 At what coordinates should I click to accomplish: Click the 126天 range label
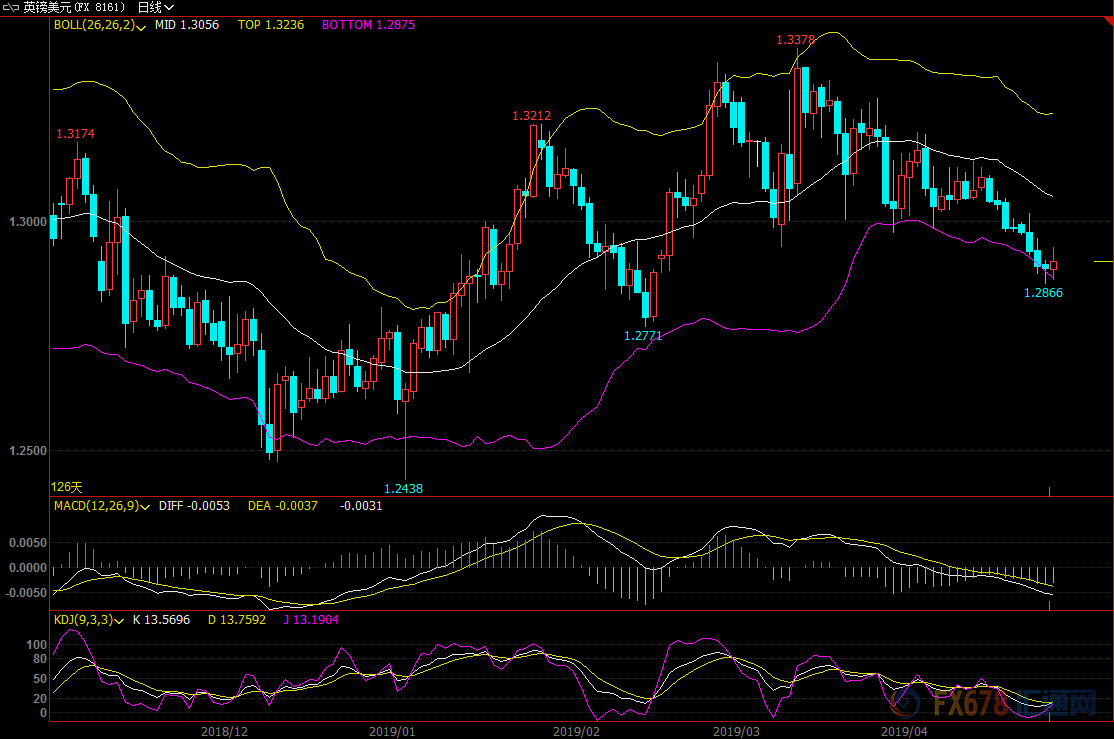tap(67, 487)
